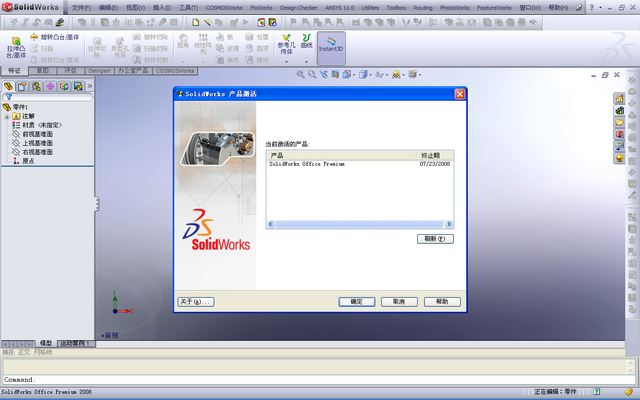Click the Revolved Boss/Base (旋转凸台/基体) tool
This screenshot has height=400, width=640.
point(55,37)
